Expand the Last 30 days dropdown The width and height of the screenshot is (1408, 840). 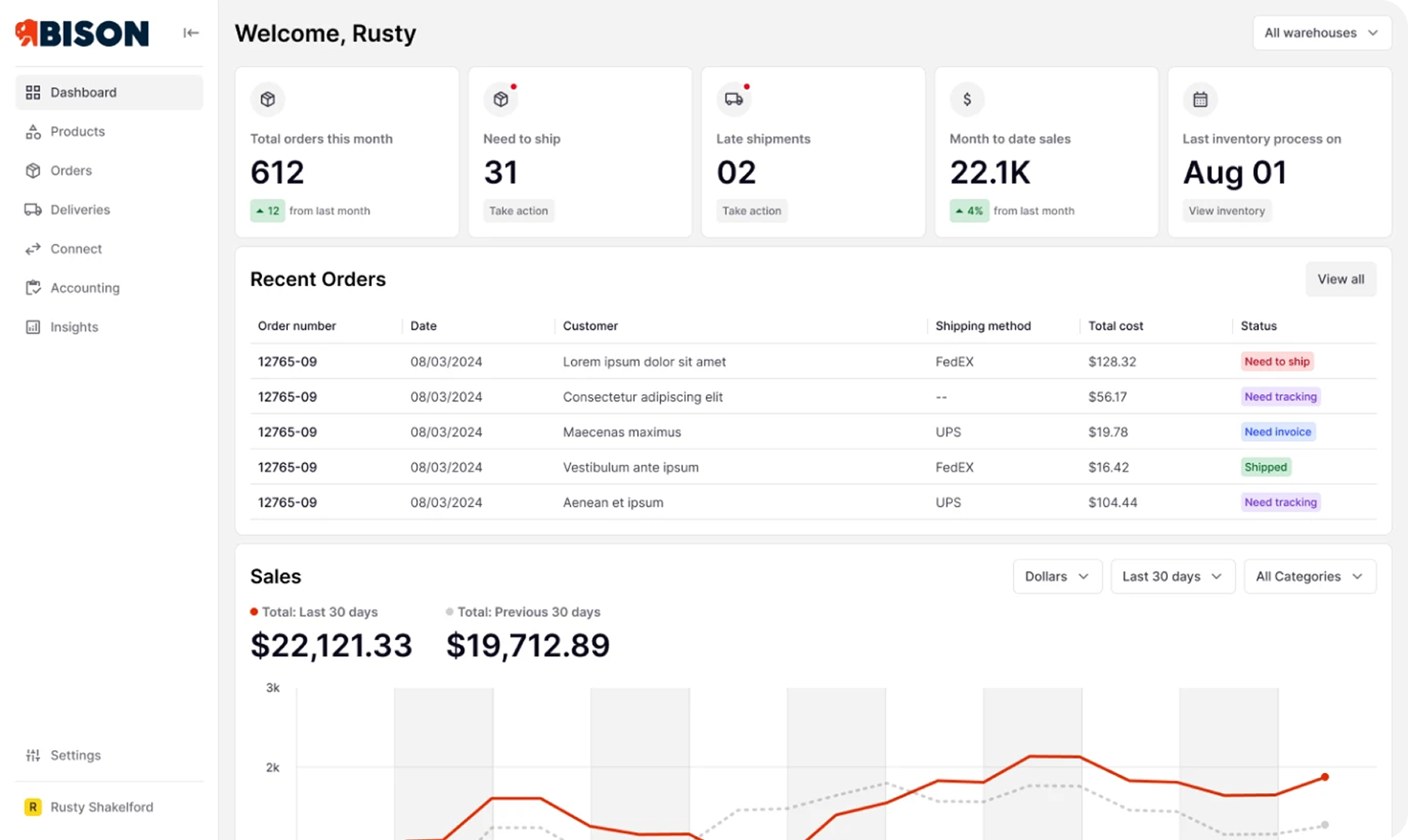(1171, 576)
